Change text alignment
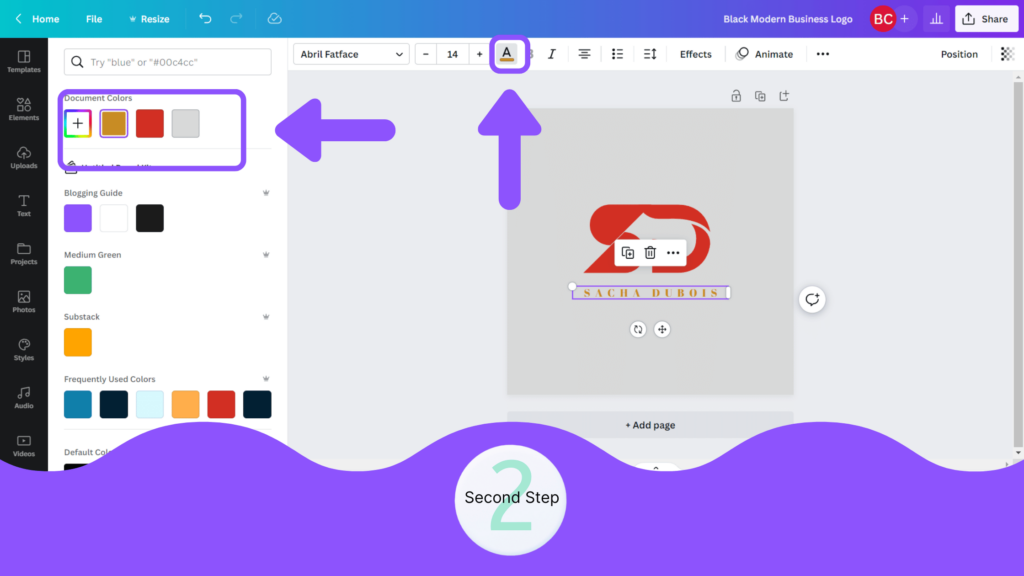1024x576 pixels. click(584, 54)
